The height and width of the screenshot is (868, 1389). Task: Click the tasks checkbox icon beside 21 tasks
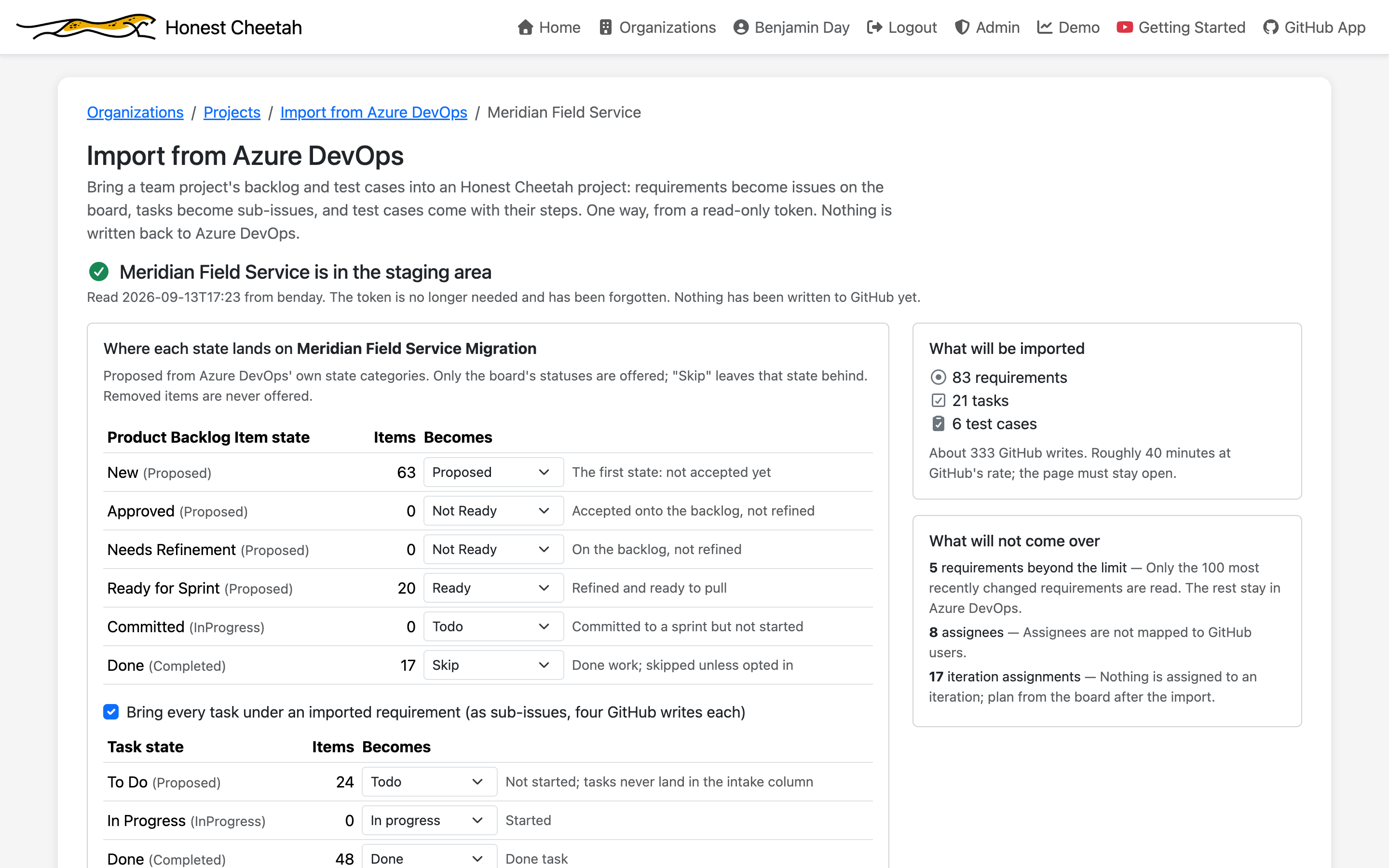pyautogui.click(x=938, y=400)
